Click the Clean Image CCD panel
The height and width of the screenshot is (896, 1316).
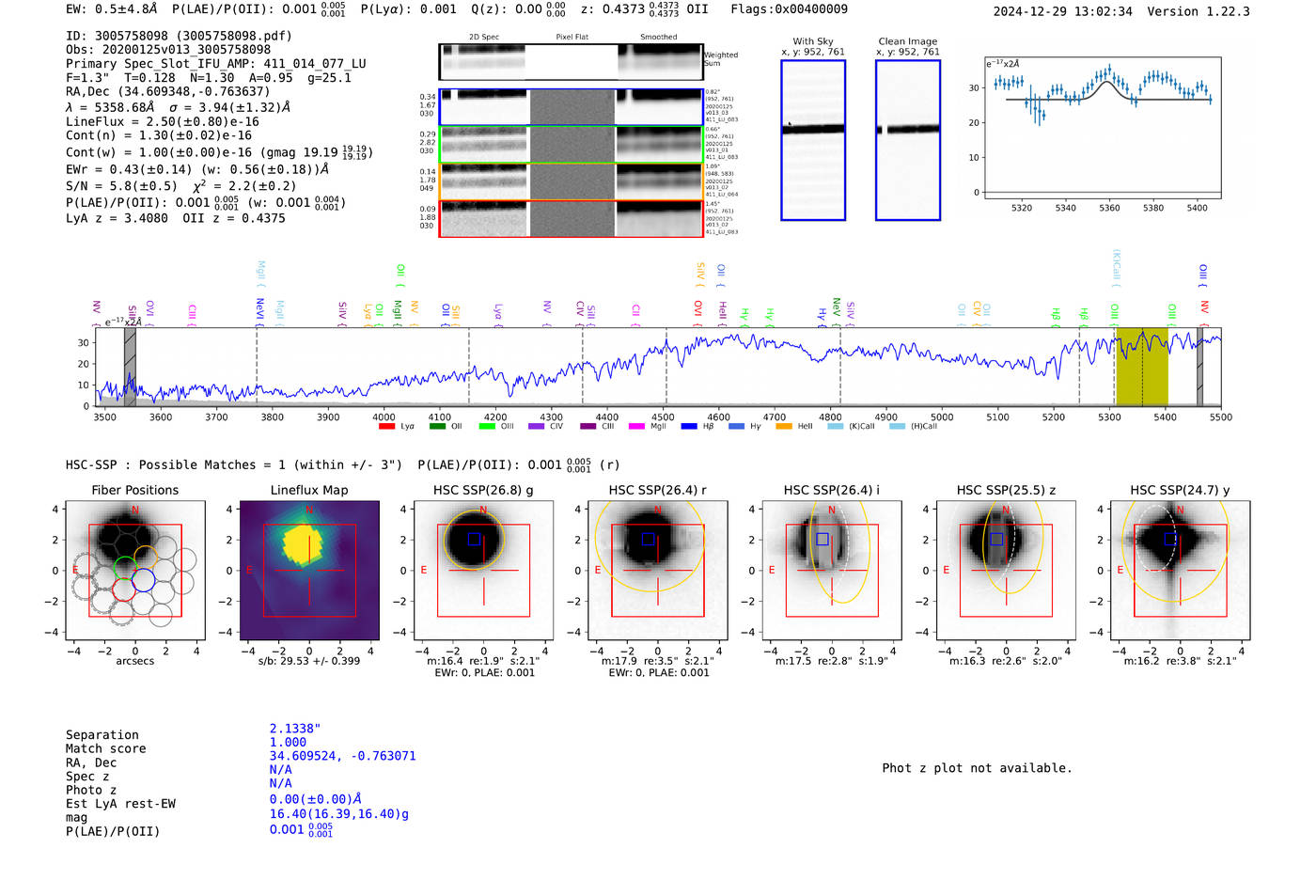(x=908, y=140)
